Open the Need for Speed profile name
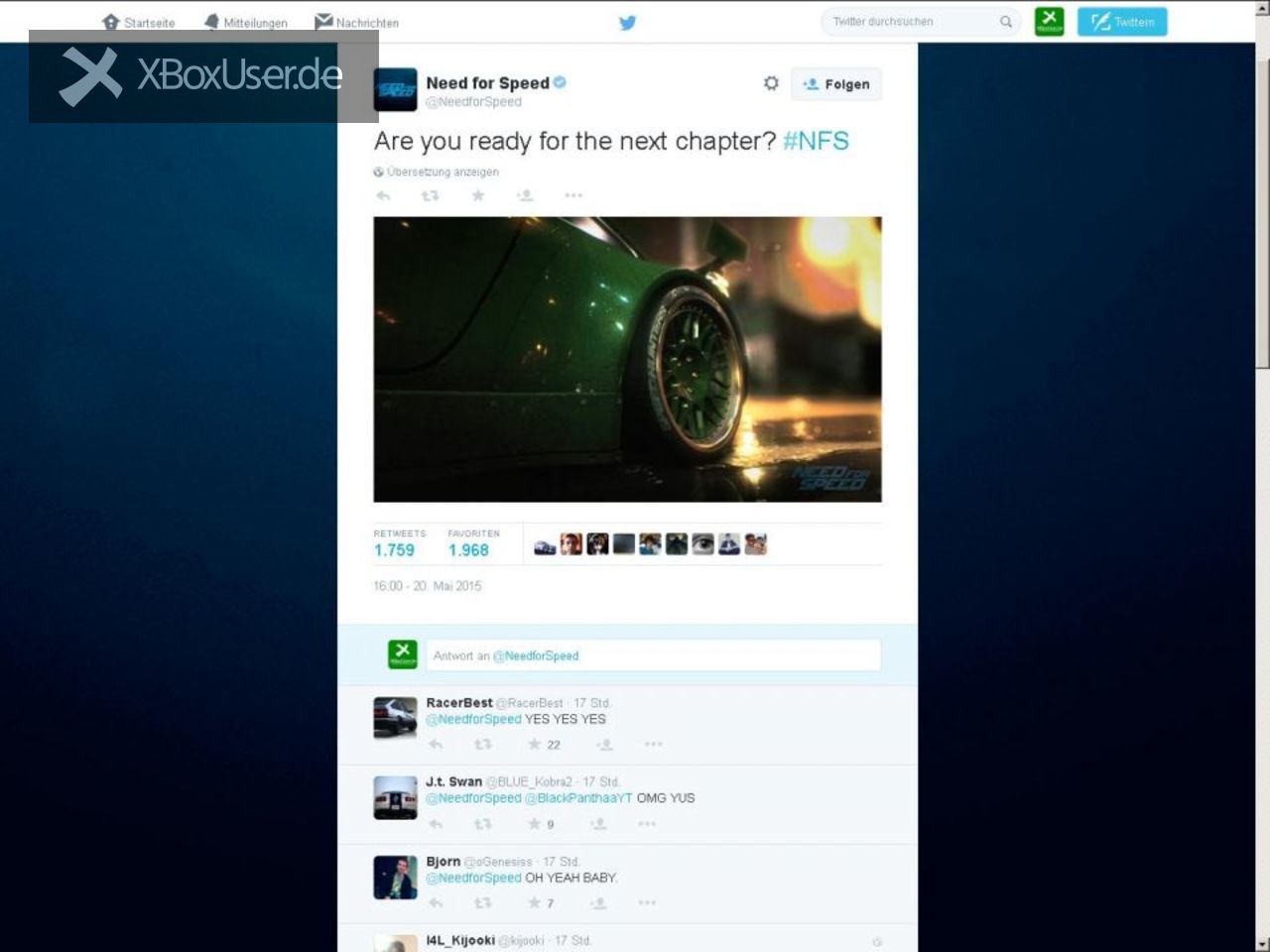The width and height of the screenshot is (1270, 952). (x=487, y=83)
